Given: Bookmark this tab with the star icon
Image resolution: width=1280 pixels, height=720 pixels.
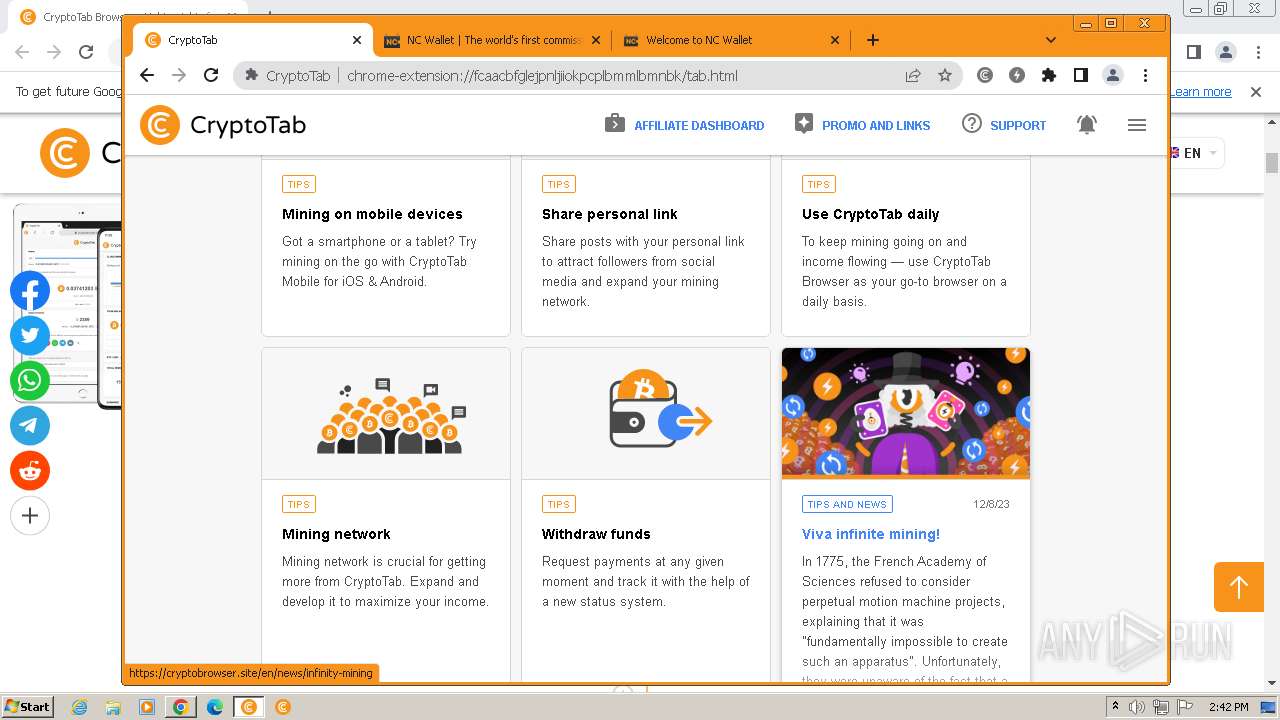Looking at the screenshot, I should click(x=945, y=75).
